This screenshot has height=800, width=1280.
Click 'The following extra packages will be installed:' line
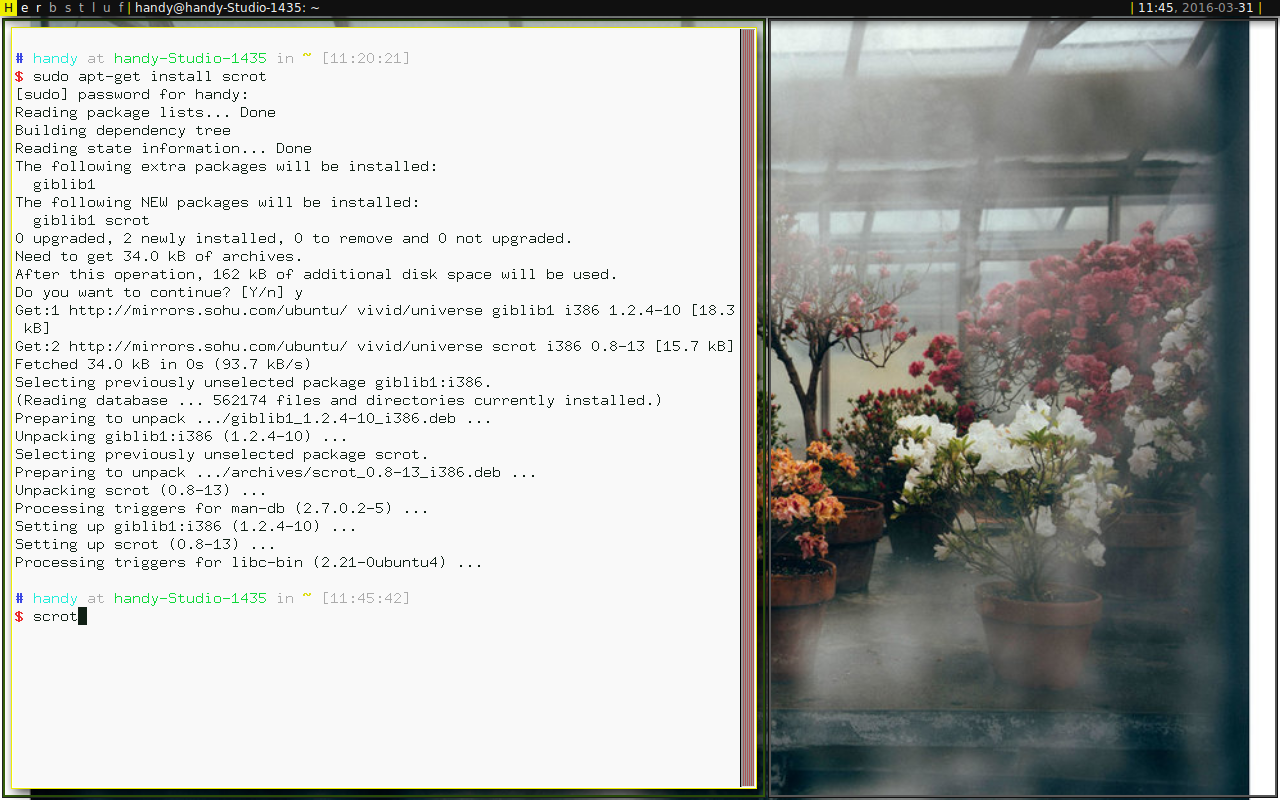click(226, 167)
